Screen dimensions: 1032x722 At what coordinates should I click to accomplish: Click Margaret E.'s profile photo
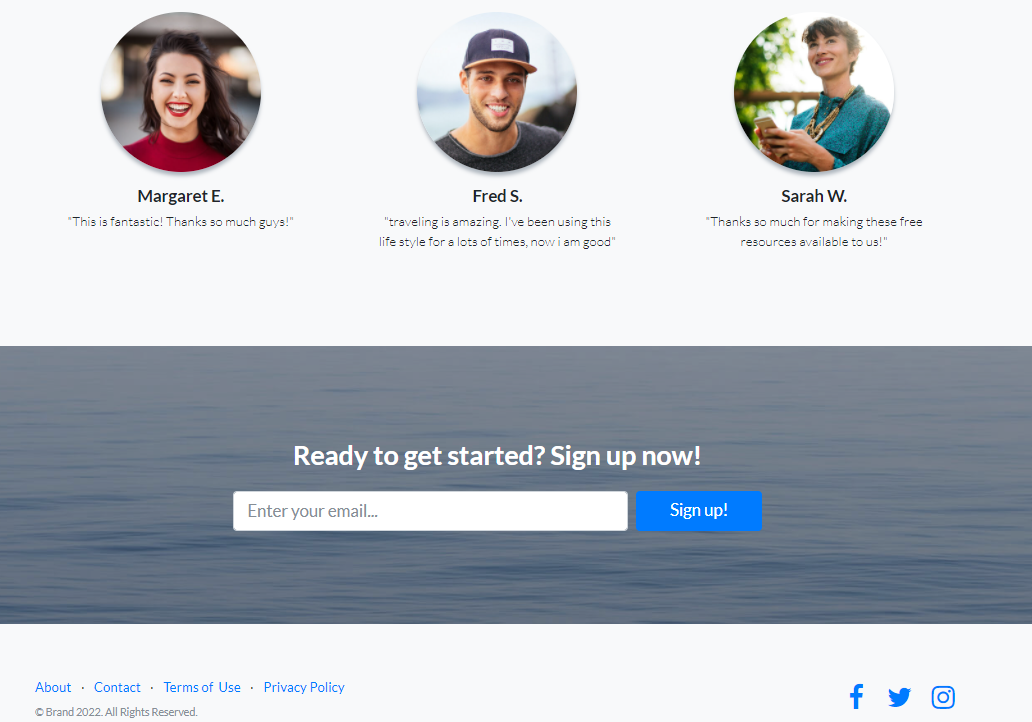point(181,92)
